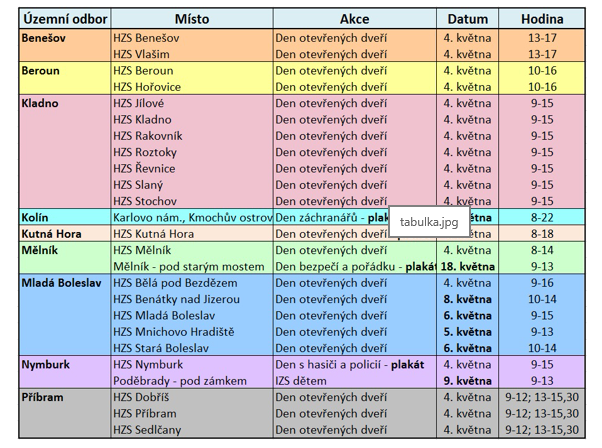Image resolution: width=602 pixels, height=448 pixels.
Task: Click the HZS Vlašim cell
Action: [192, 54]
